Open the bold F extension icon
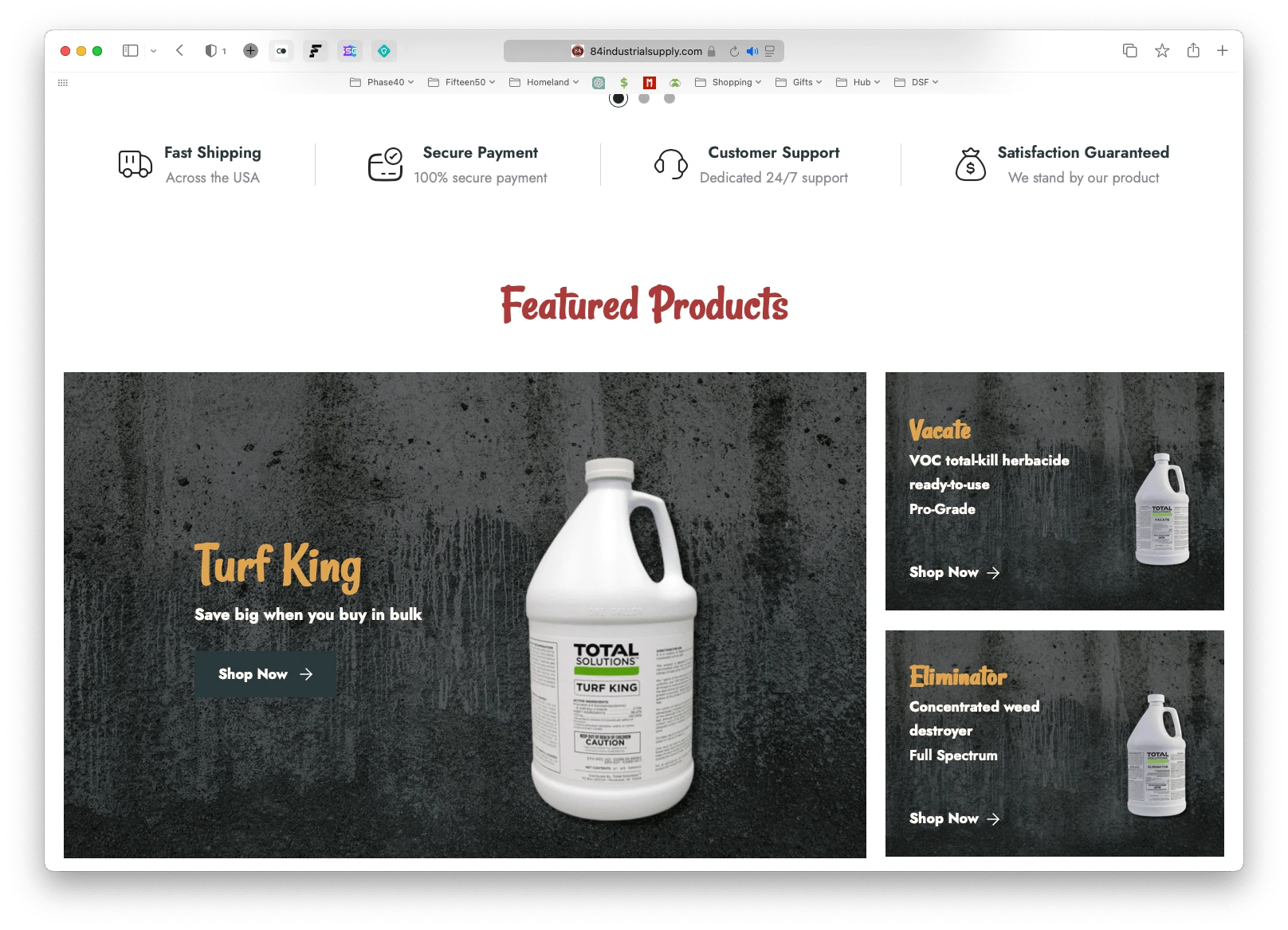This screenshot has width=1288, height=930. (316, 51)
